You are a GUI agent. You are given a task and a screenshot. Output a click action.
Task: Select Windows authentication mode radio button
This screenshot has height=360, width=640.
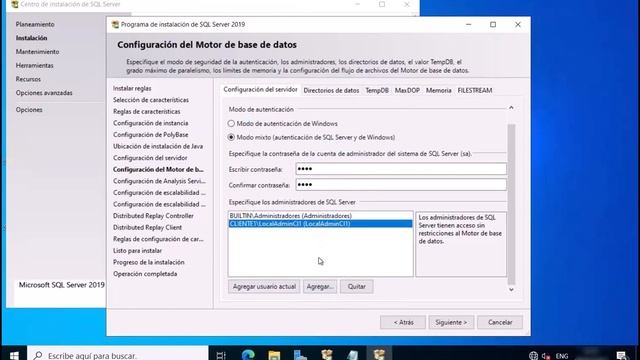click(x=231, y=123)
